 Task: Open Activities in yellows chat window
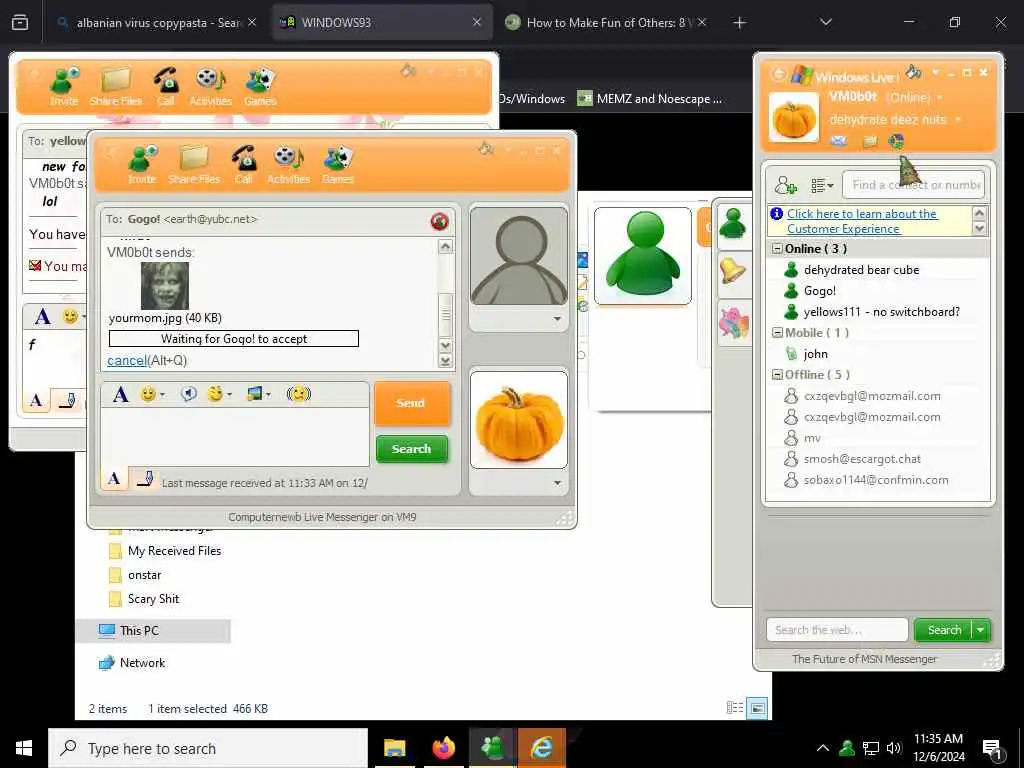point(211,86)
